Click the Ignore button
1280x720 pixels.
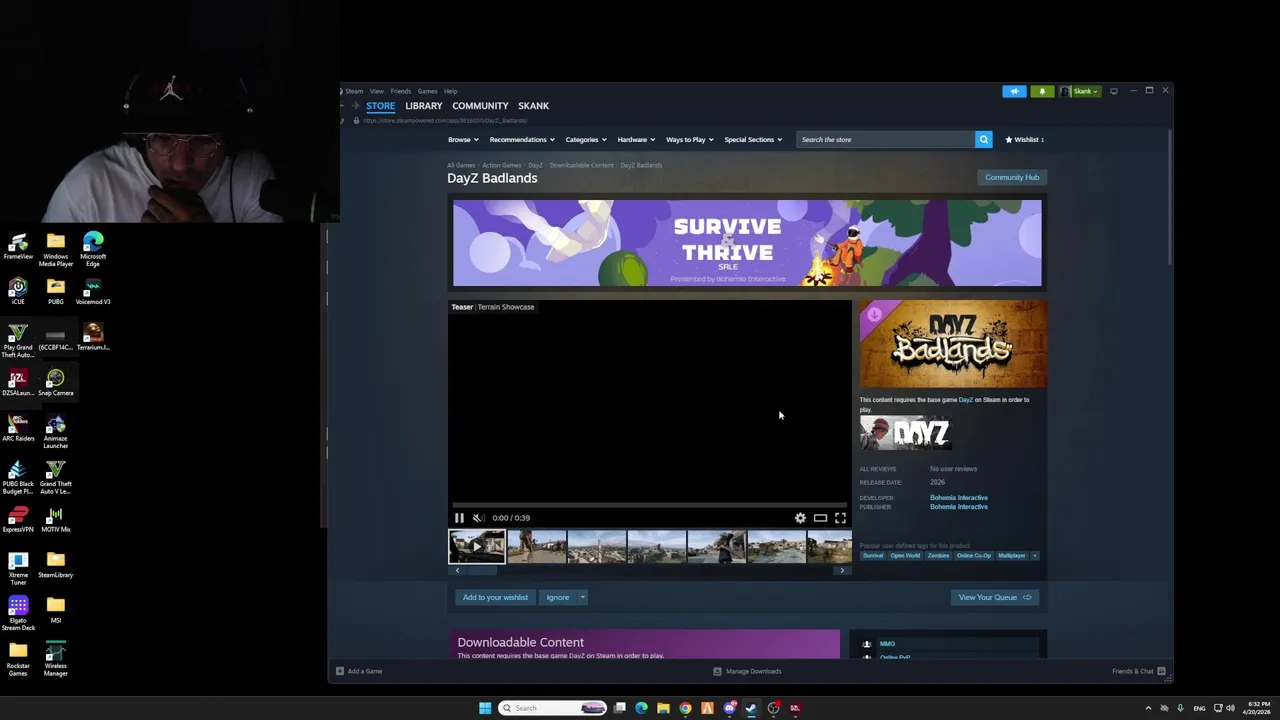(x=558, y=598)
